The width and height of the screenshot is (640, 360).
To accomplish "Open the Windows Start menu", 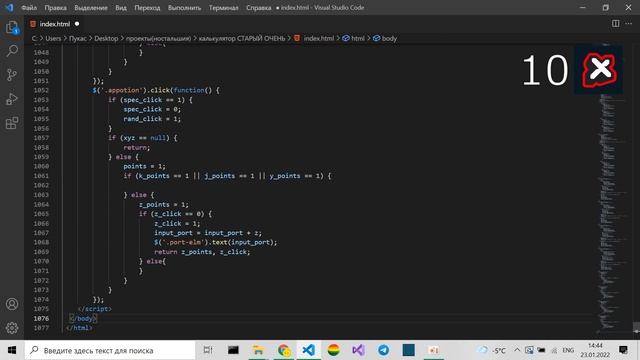I will pyautogui.click(x=12, y=350).
